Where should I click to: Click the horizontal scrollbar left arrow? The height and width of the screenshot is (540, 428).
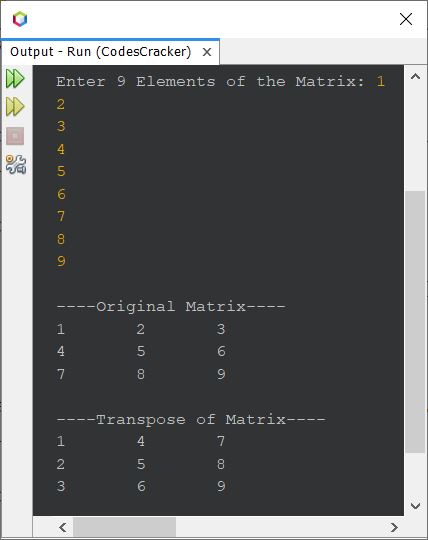[x=63, y=527]
